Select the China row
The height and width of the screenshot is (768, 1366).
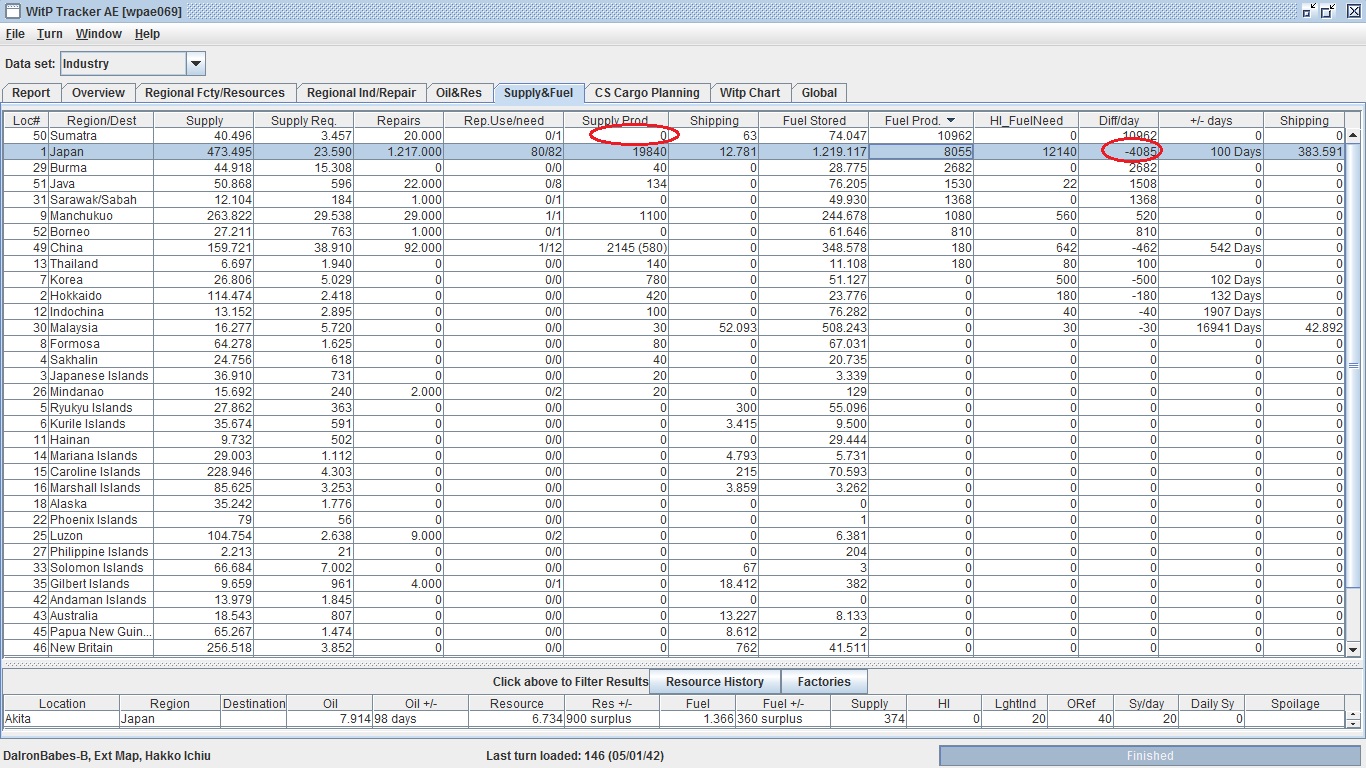point(674,248)
